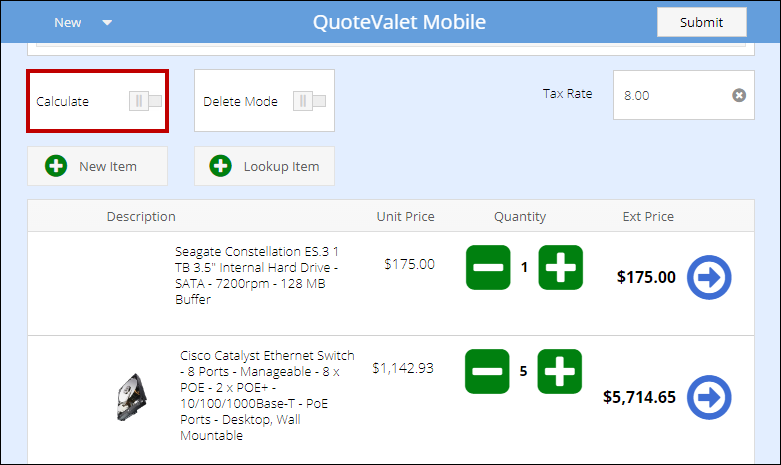Open the New menu in header
The image size is (781, 465).
68,22
